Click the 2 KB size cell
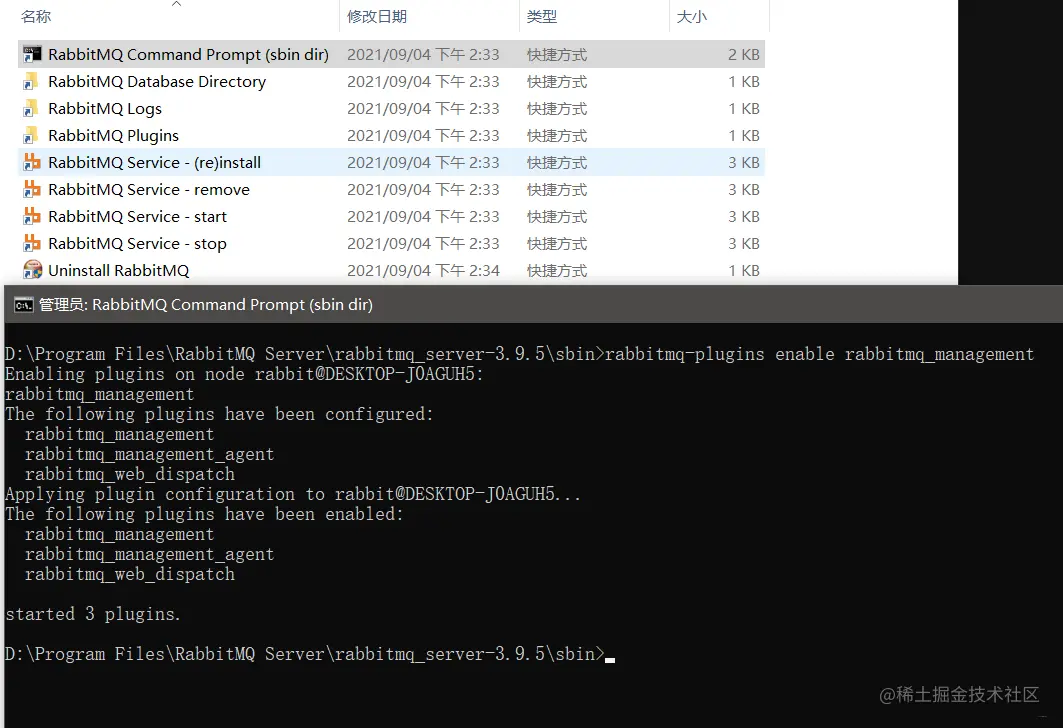Screen dimensions: 1063x728 point(744,54)
